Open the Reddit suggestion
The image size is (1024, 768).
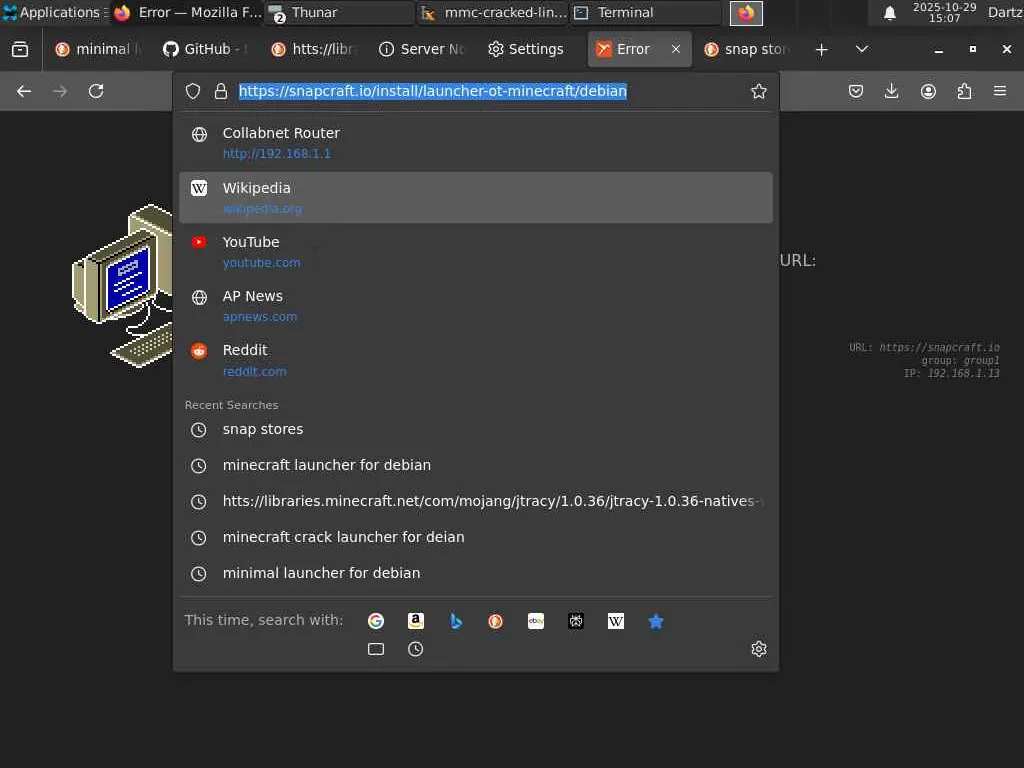(476, 360)
